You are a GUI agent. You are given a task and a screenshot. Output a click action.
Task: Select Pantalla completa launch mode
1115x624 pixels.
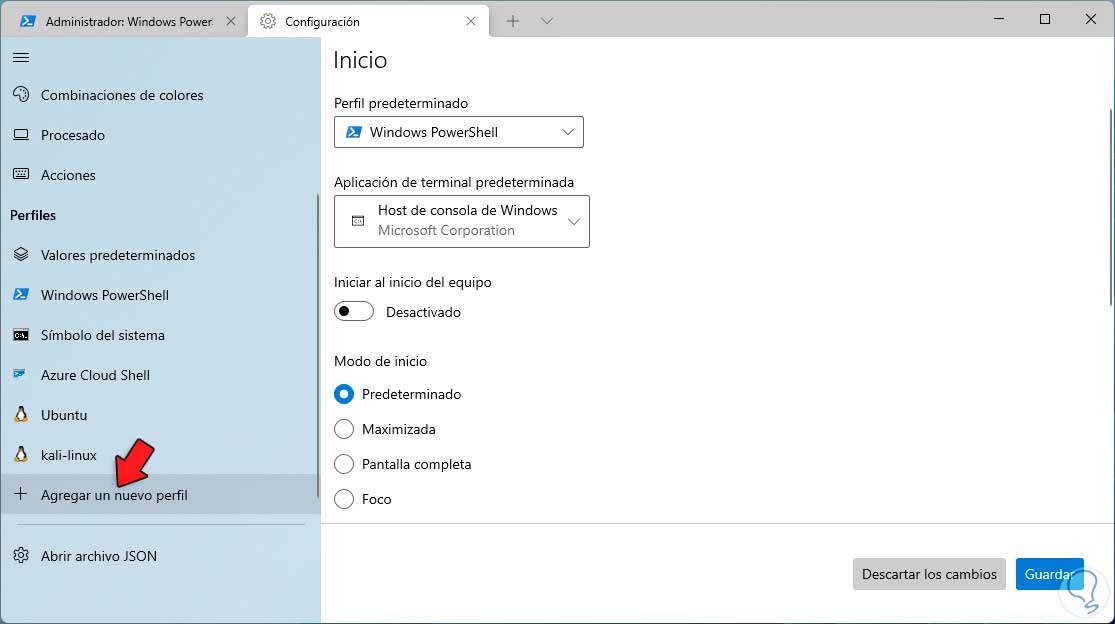point(343,464)
